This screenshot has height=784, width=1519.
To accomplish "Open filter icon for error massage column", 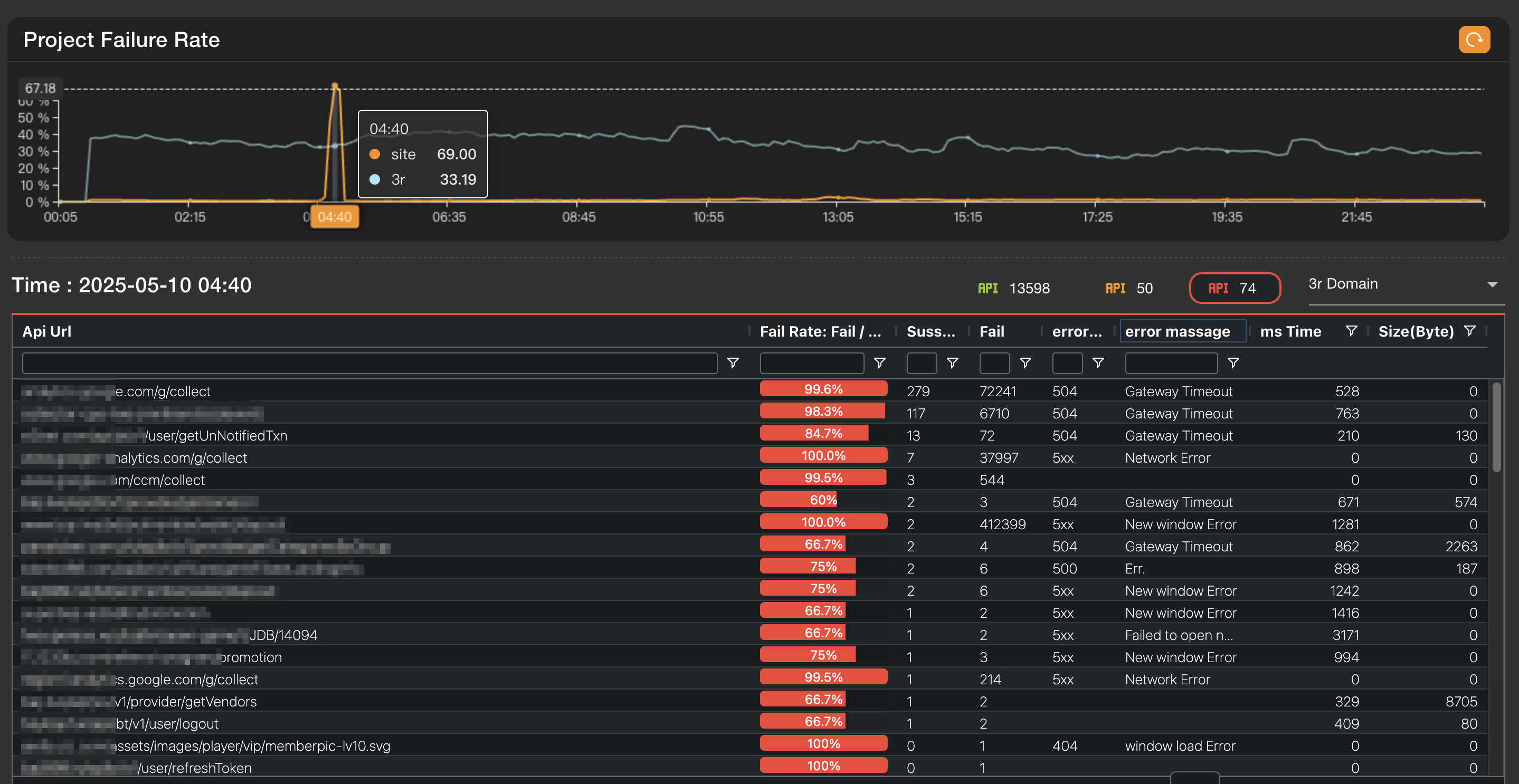I will pos(1233,362).
